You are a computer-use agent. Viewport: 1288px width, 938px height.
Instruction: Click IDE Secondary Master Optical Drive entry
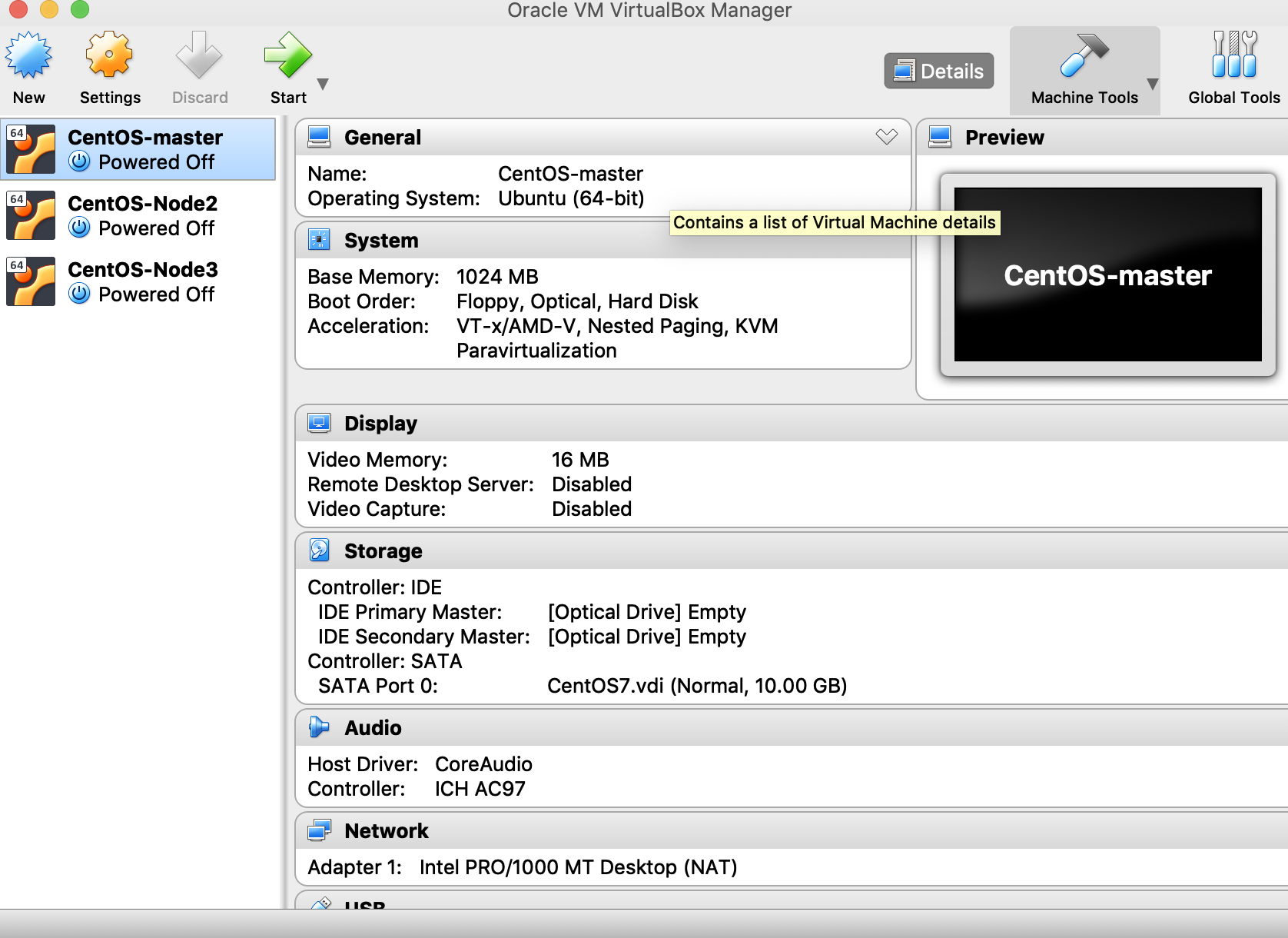(647, 637)
